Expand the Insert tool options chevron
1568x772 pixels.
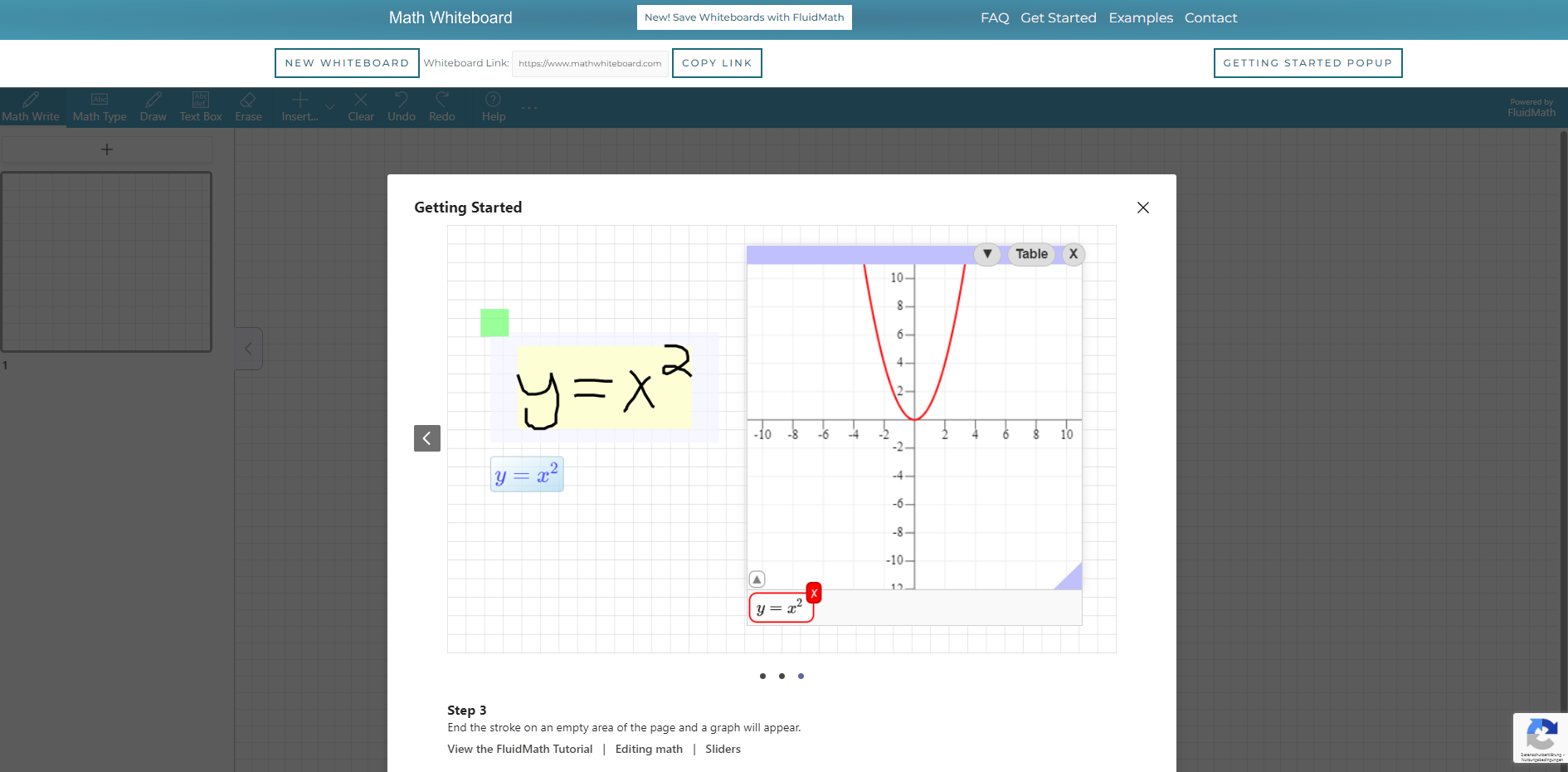329,108
